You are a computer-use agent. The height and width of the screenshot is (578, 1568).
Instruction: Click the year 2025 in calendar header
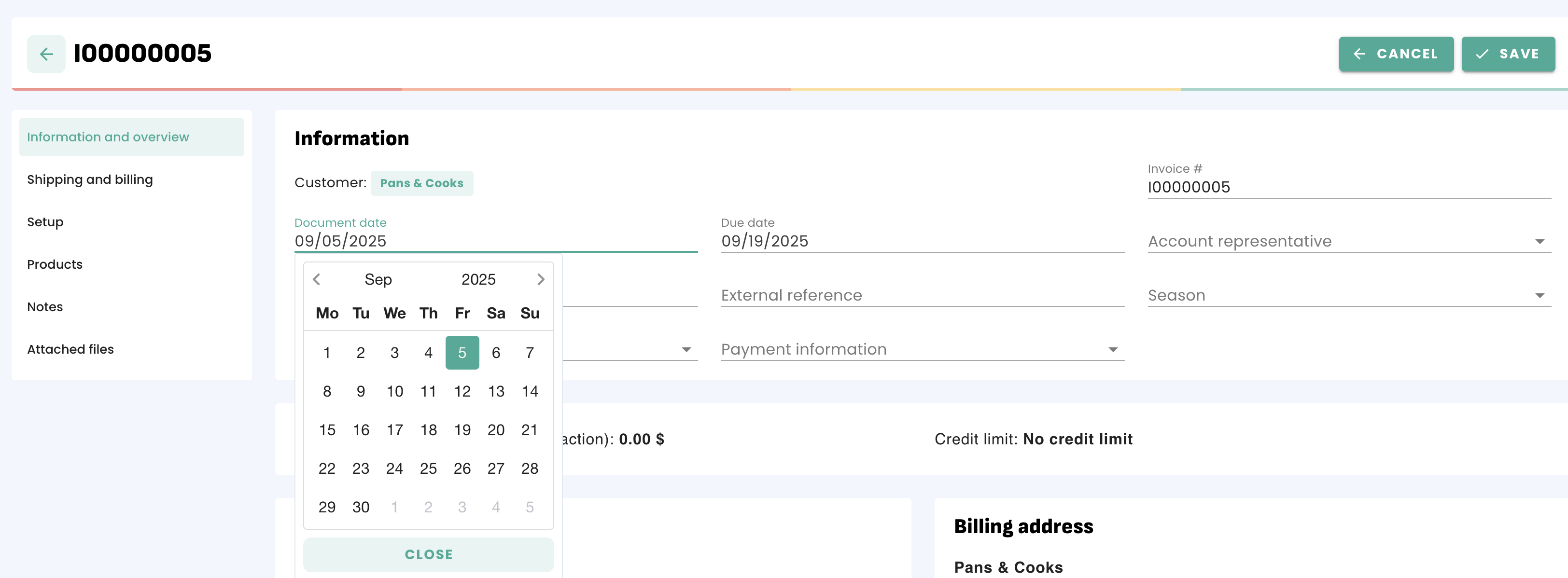coord(478,279)
